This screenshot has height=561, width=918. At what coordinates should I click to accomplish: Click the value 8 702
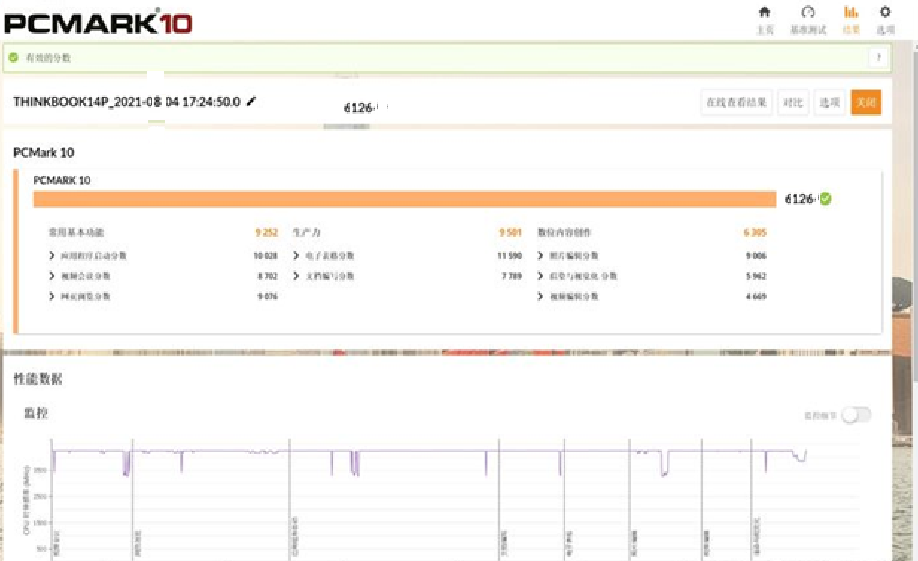click(x=268, y=276)
